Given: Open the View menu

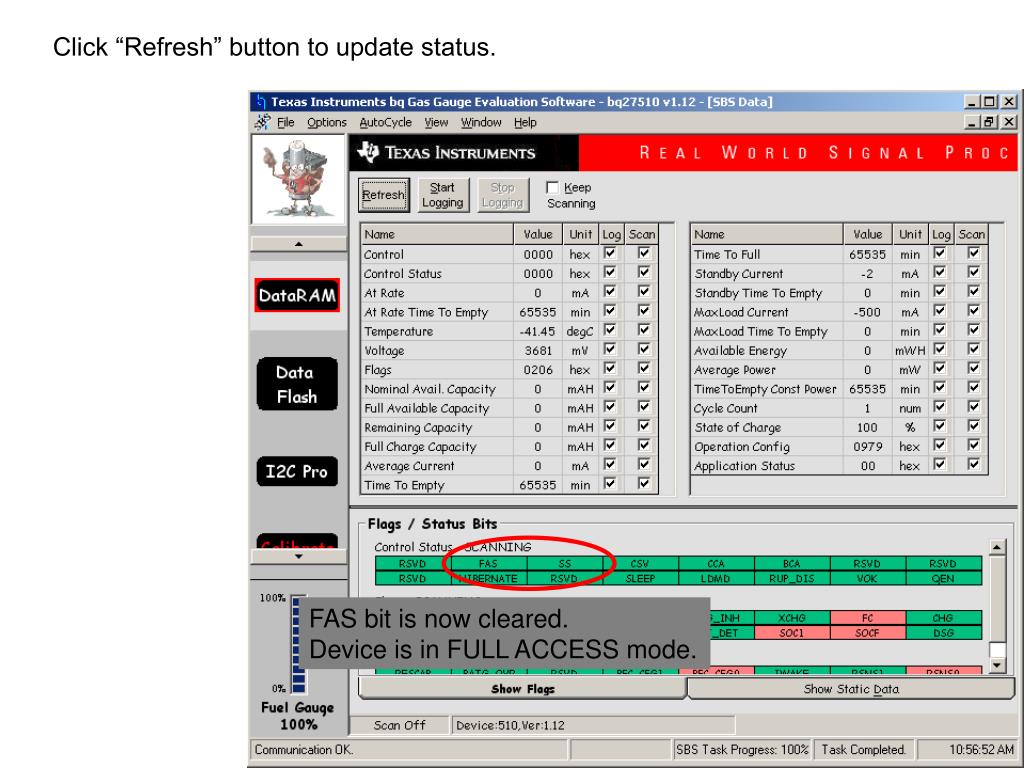Looking at the screenshot, I should click(436, 122).
